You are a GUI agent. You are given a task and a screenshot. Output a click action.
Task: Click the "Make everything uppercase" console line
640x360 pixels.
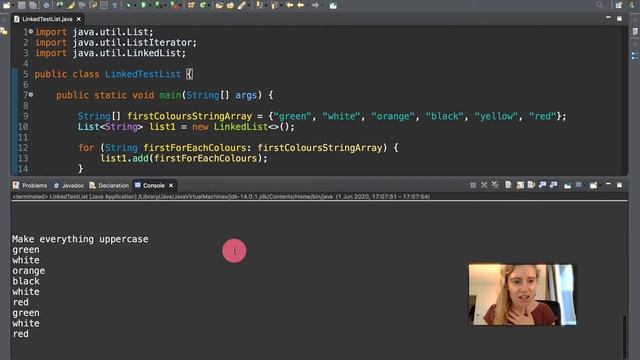coord(80,239)
